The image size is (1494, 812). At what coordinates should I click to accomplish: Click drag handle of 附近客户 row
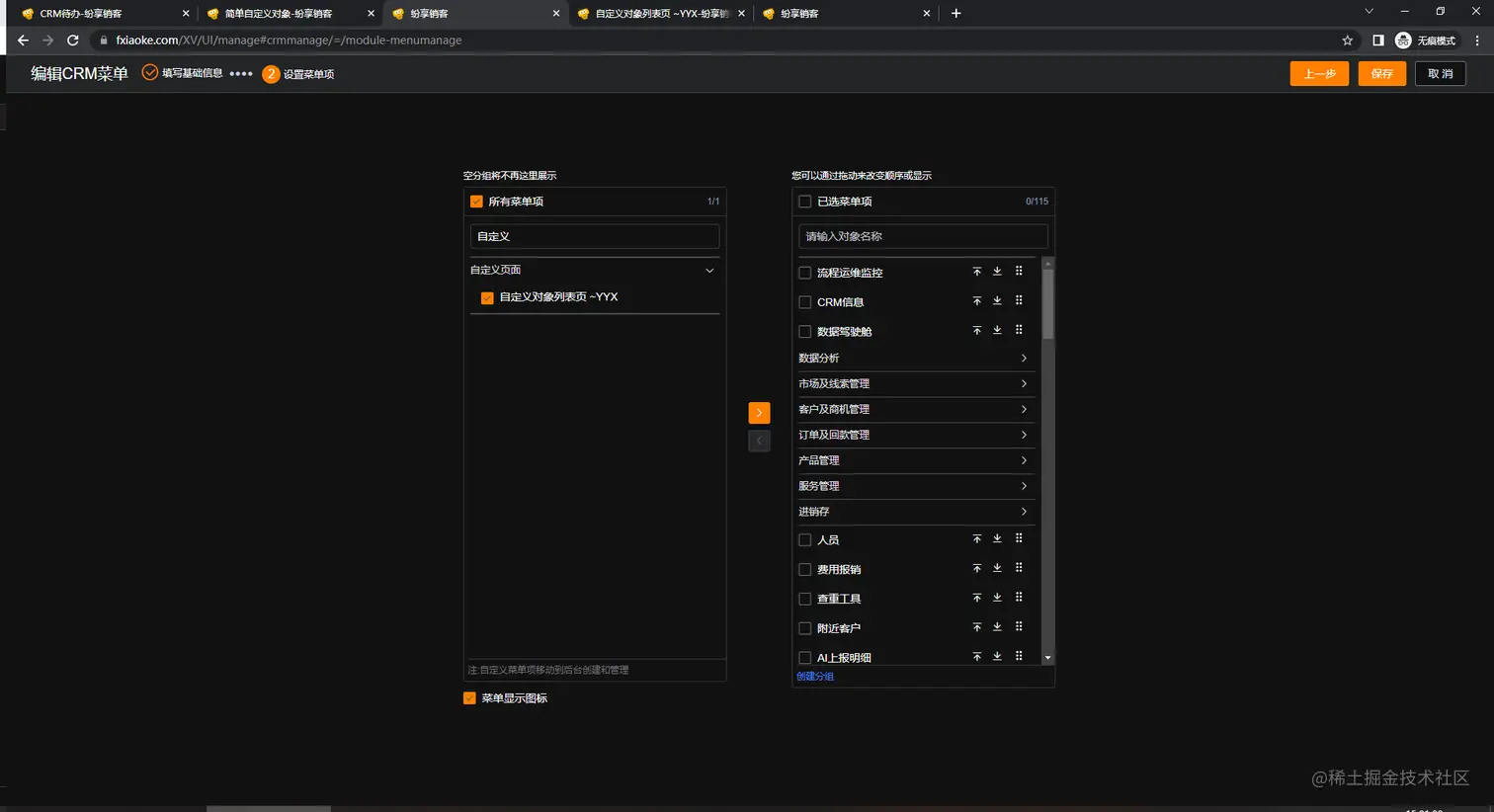pos(1019,627)
